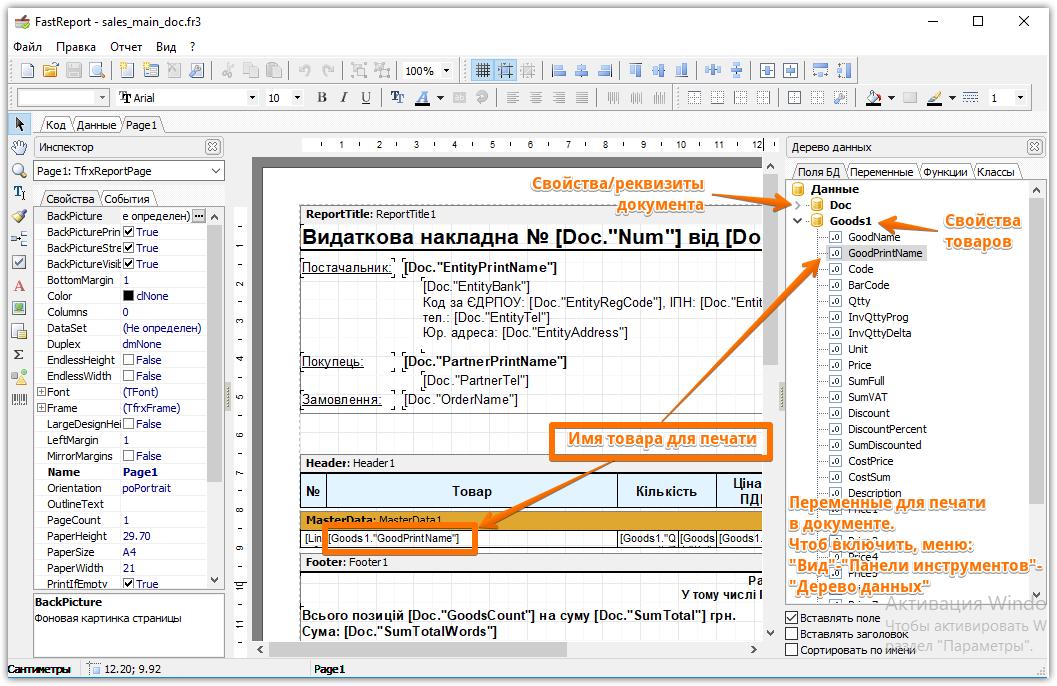Open the Вид menu

point(166,46)
